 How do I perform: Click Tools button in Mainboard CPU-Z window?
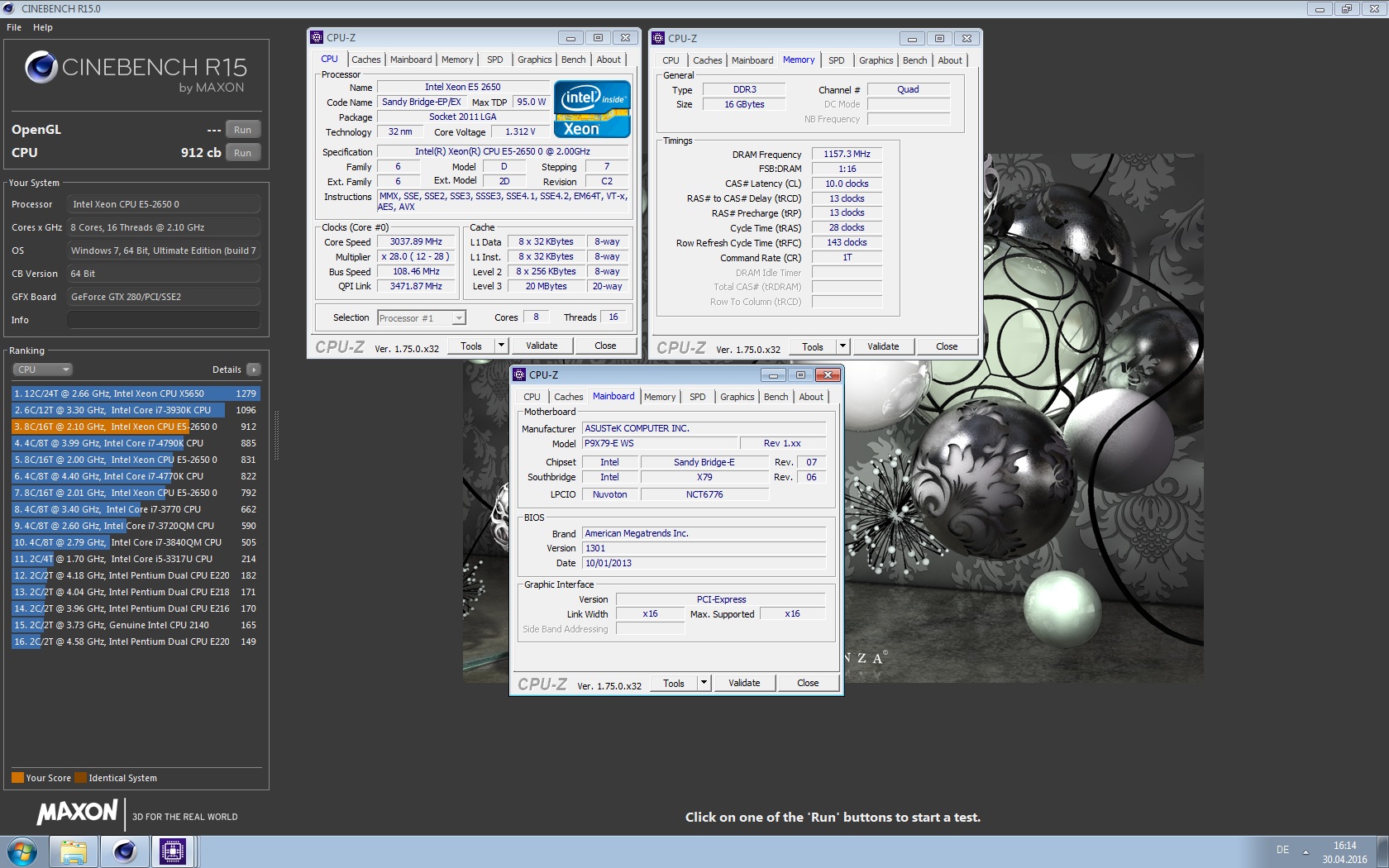pos(674,683)
